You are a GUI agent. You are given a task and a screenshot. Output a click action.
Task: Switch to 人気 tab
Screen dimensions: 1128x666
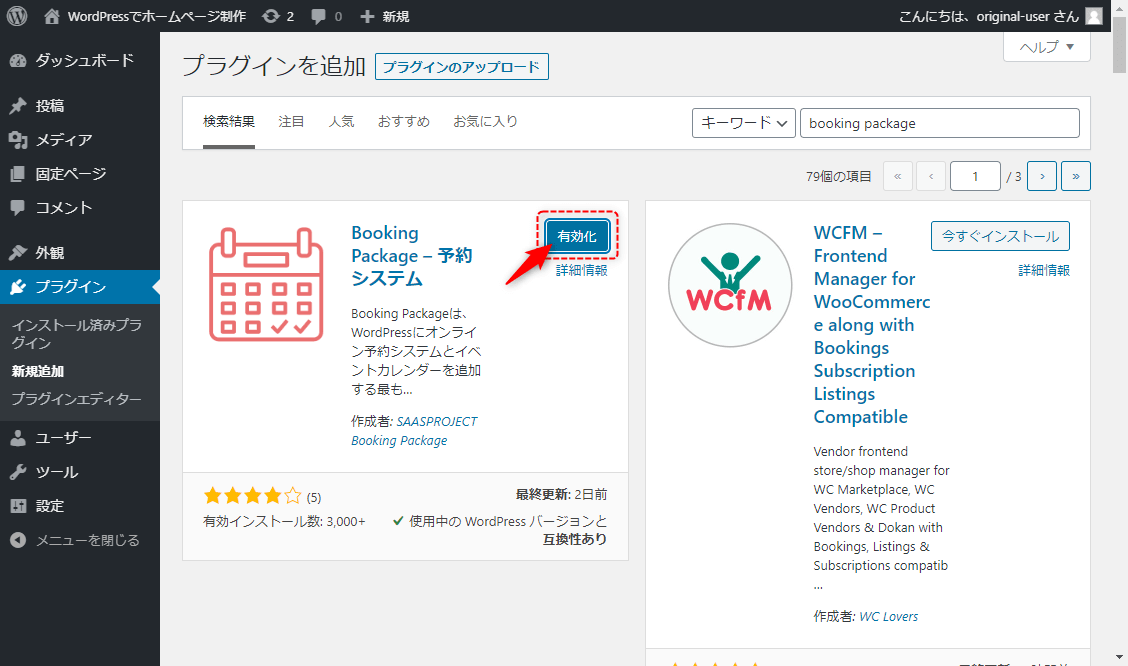(342, 122)
